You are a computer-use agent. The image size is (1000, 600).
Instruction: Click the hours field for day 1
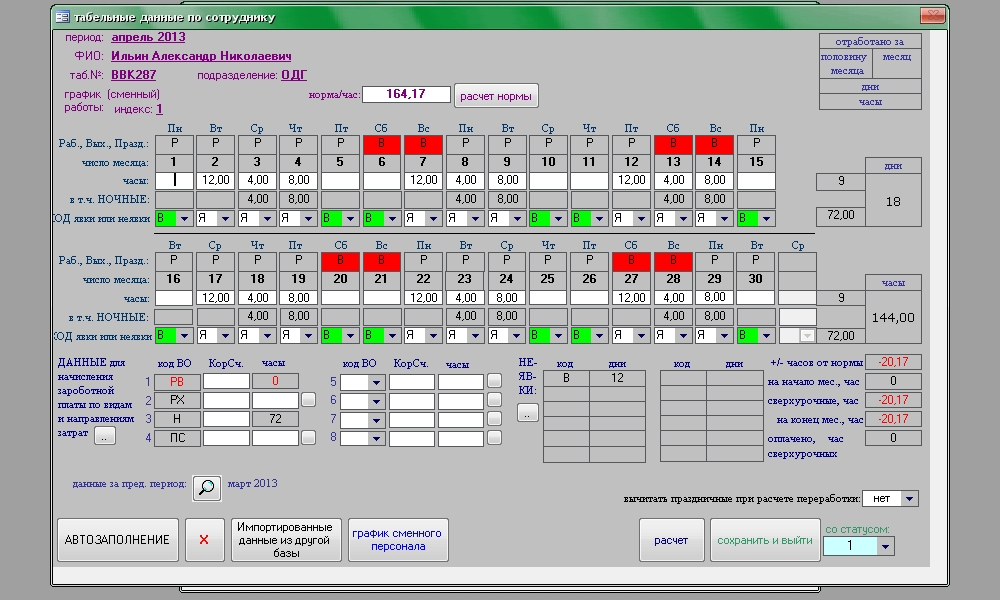point(174,180)
